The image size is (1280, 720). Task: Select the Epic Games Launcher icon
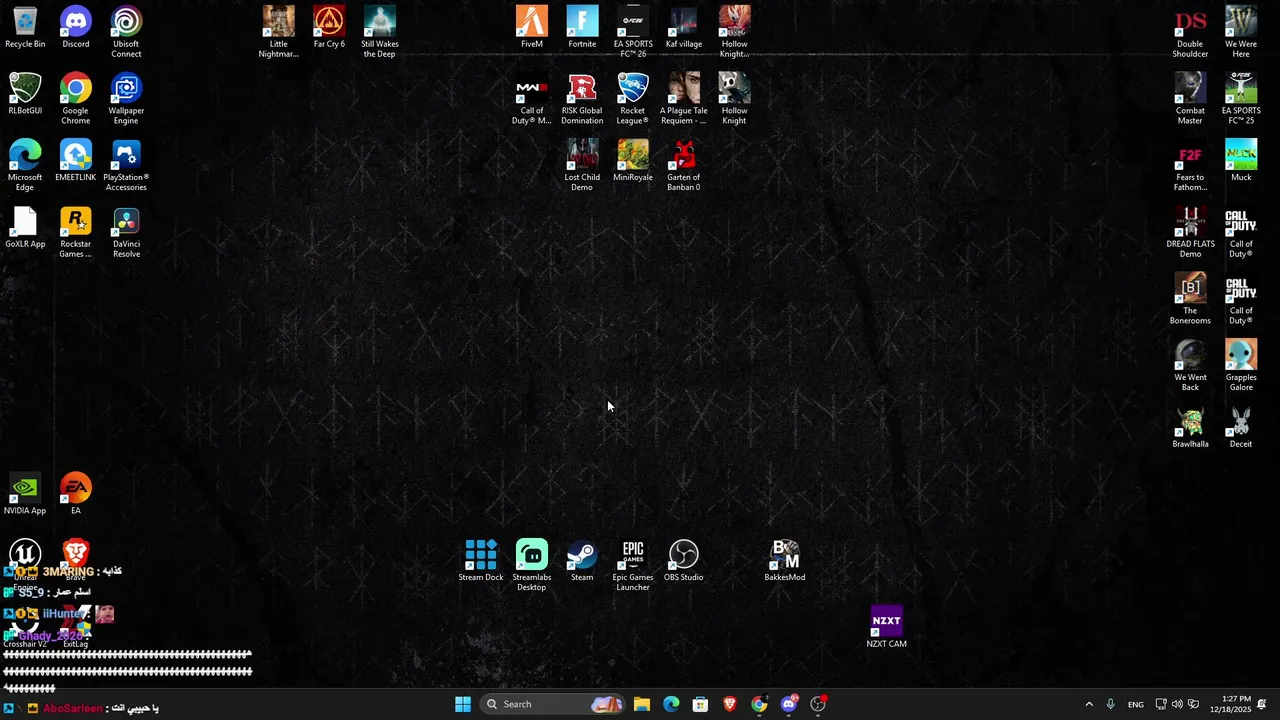coord(633,565)
